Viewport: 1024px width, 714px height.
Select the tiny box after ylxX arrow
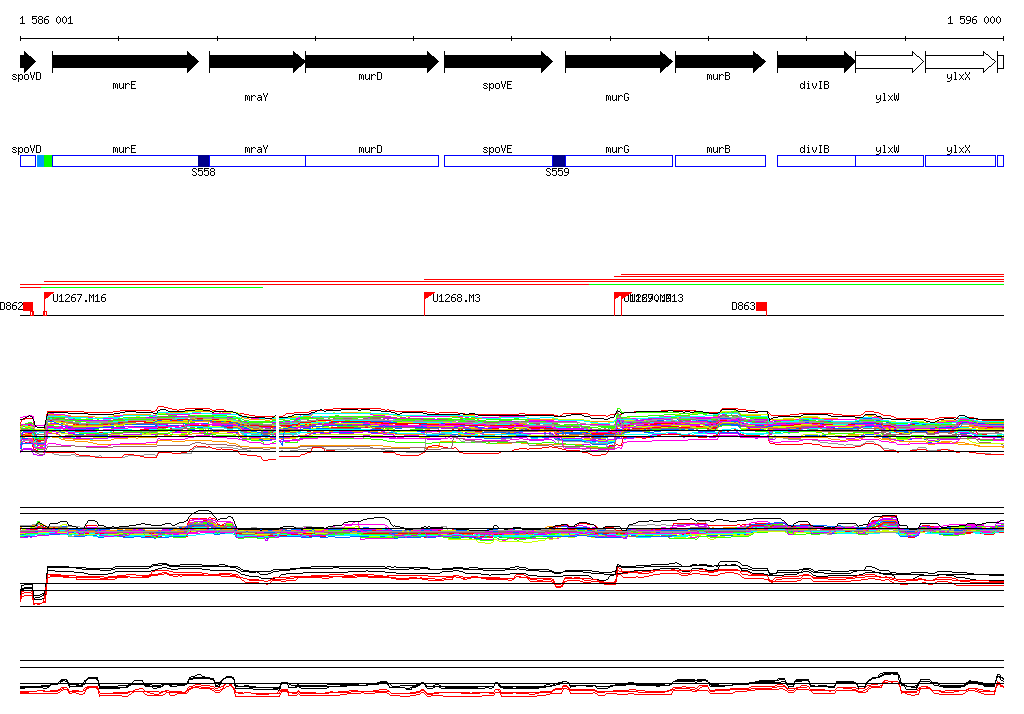(1000, 62)
